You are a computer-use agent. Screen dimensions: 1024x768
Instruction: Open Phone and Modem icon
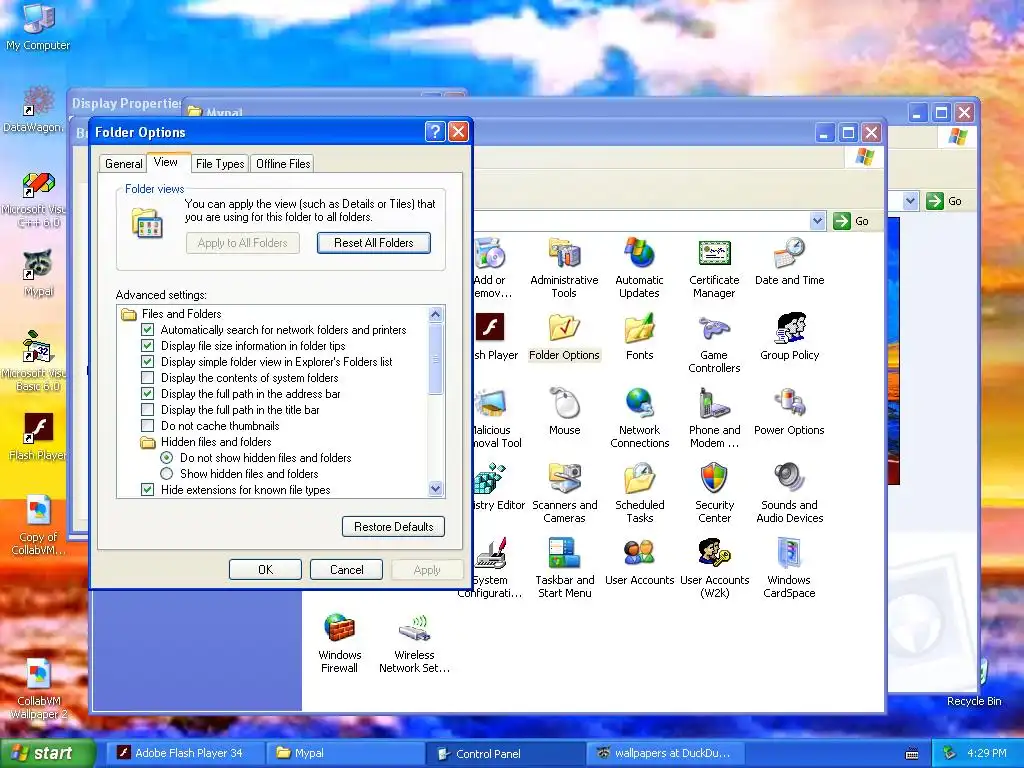[714, 418]
